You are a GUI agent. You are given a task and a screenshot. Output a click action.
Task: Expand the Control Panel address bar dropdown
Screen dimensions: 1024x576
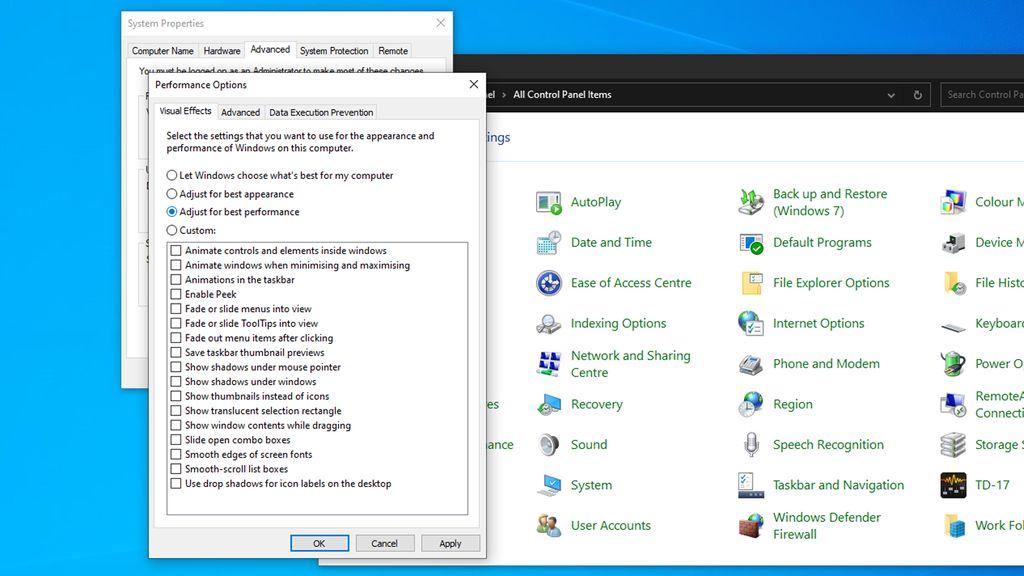click(891, 95)
